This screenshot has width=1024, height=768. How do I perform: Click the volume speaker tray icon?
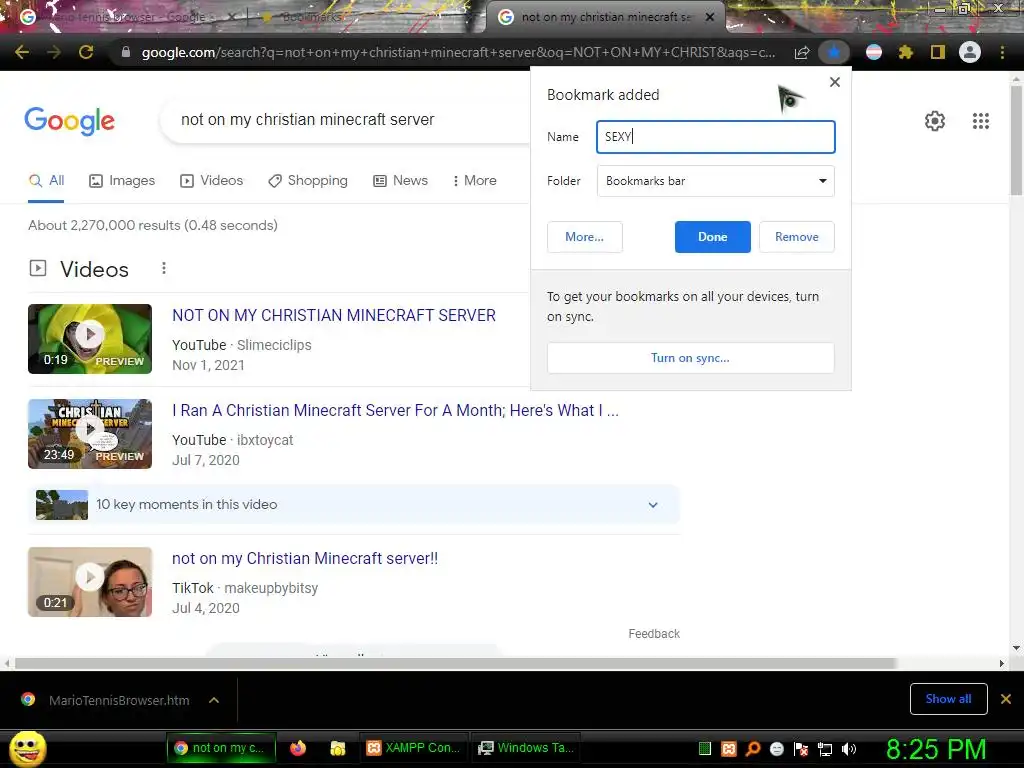point(849,749)
